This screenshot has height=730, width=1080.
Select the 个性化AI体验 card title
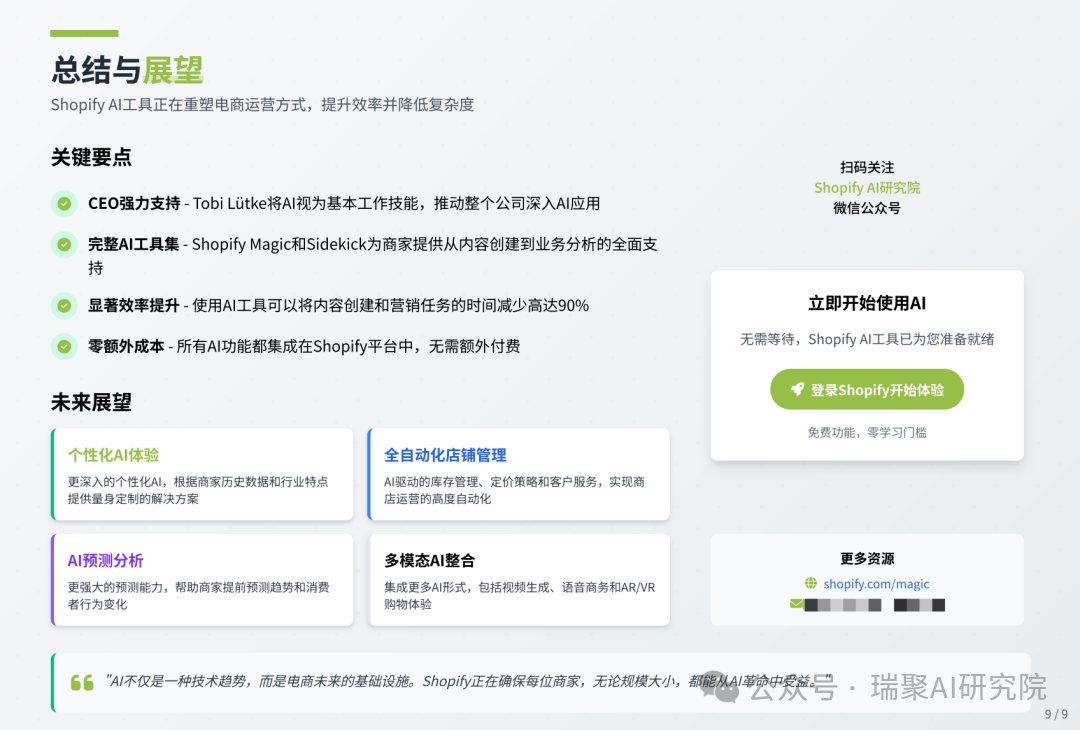click(x=114, y=455)
